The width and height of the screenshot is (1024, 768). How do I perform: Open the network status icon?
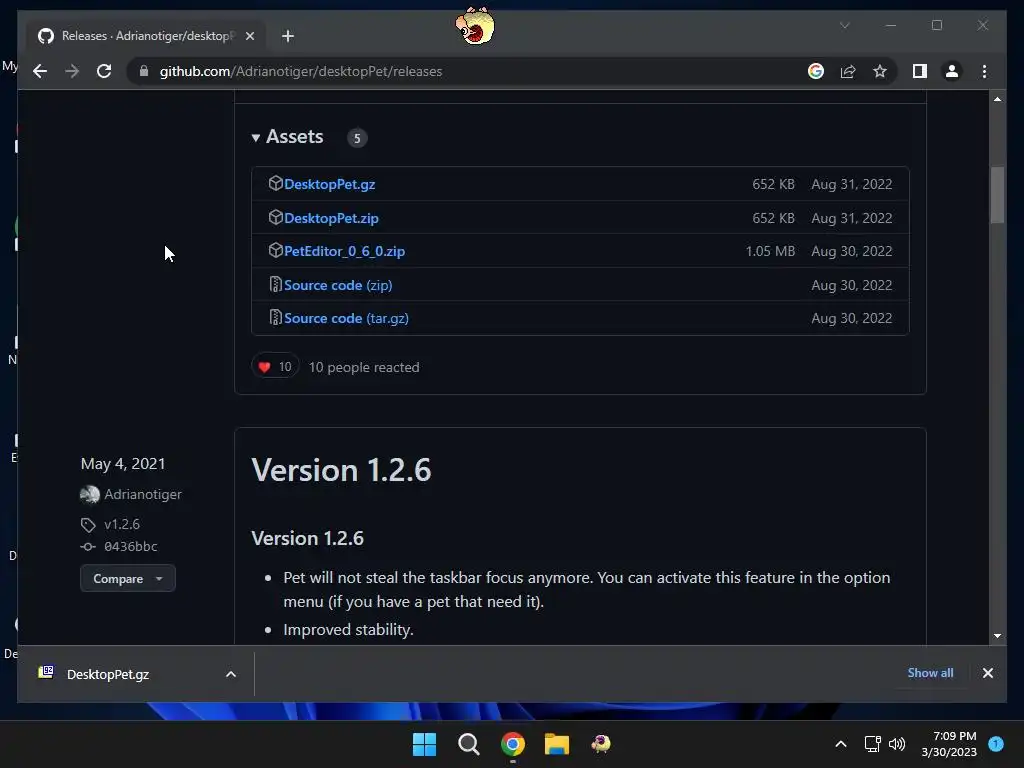pyautogui.click(x=872, y=744)
